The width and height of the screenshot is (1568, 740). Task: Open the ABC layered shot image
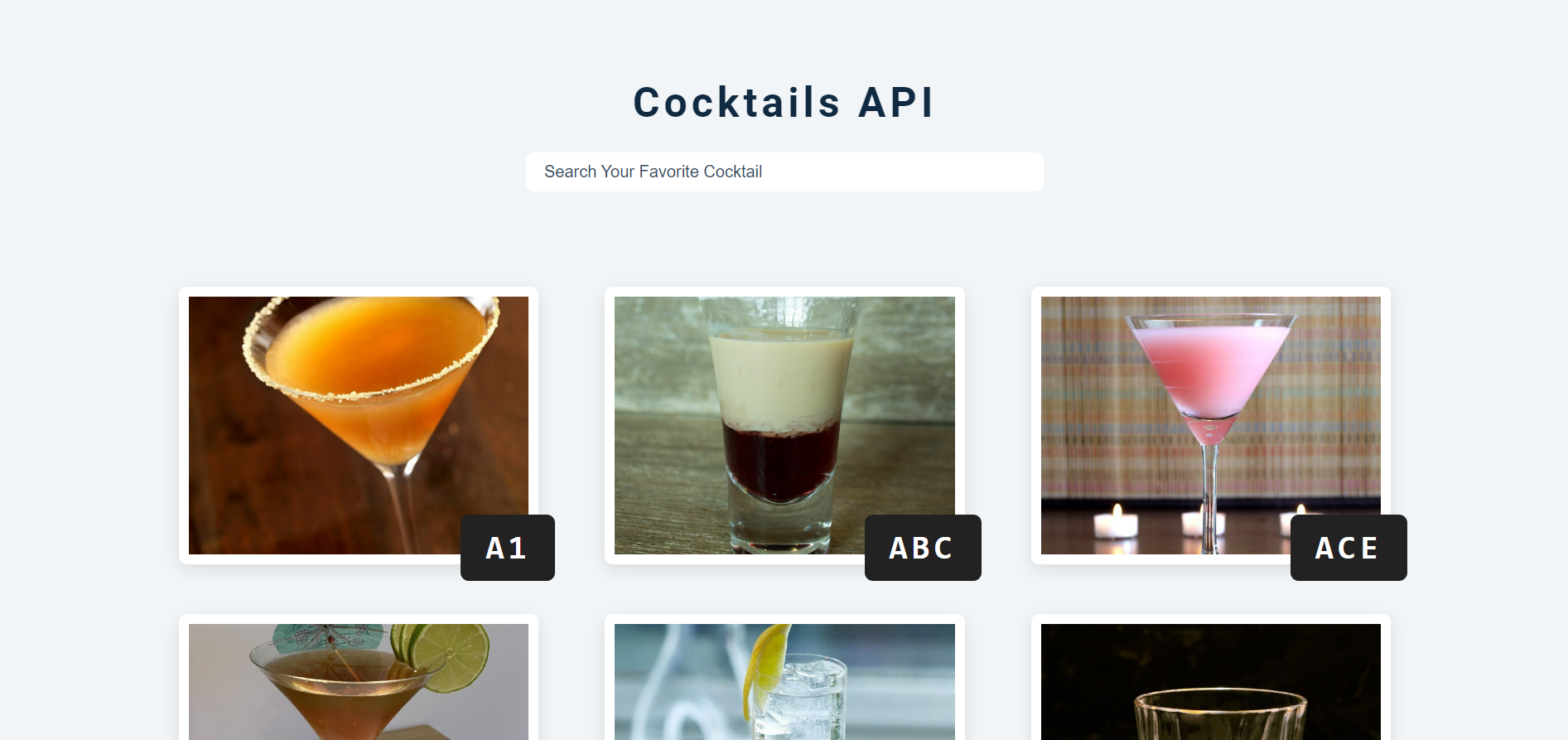[784, 425]
